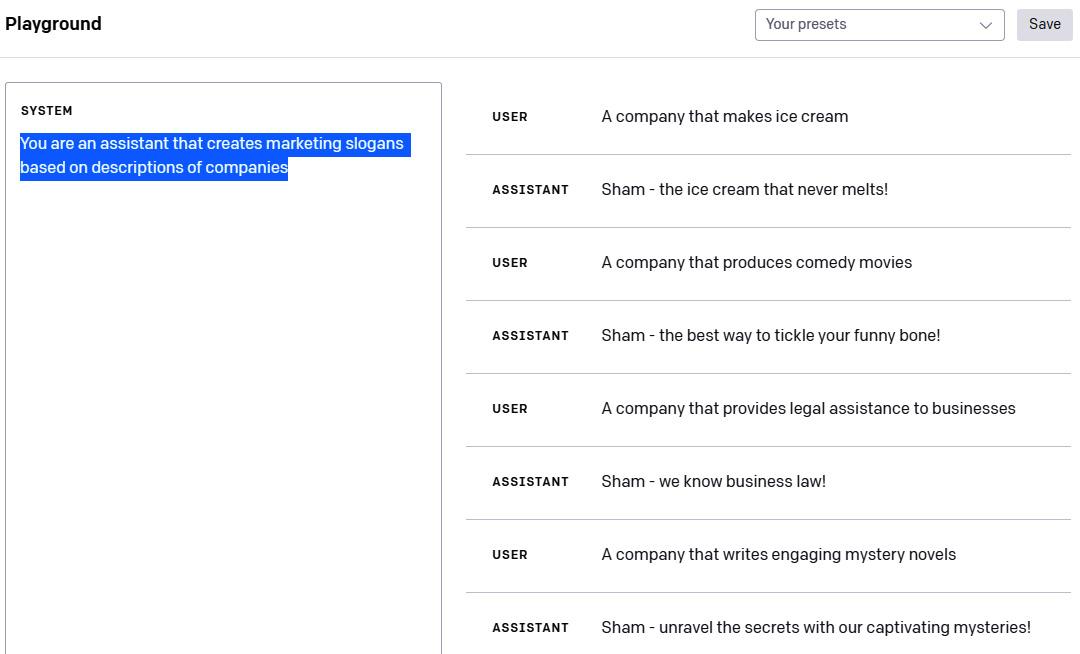Screen dimensions: 1080x654
Task: Edit the 'ice cream that never melts' reply
Action: click(x=745, y=190)
